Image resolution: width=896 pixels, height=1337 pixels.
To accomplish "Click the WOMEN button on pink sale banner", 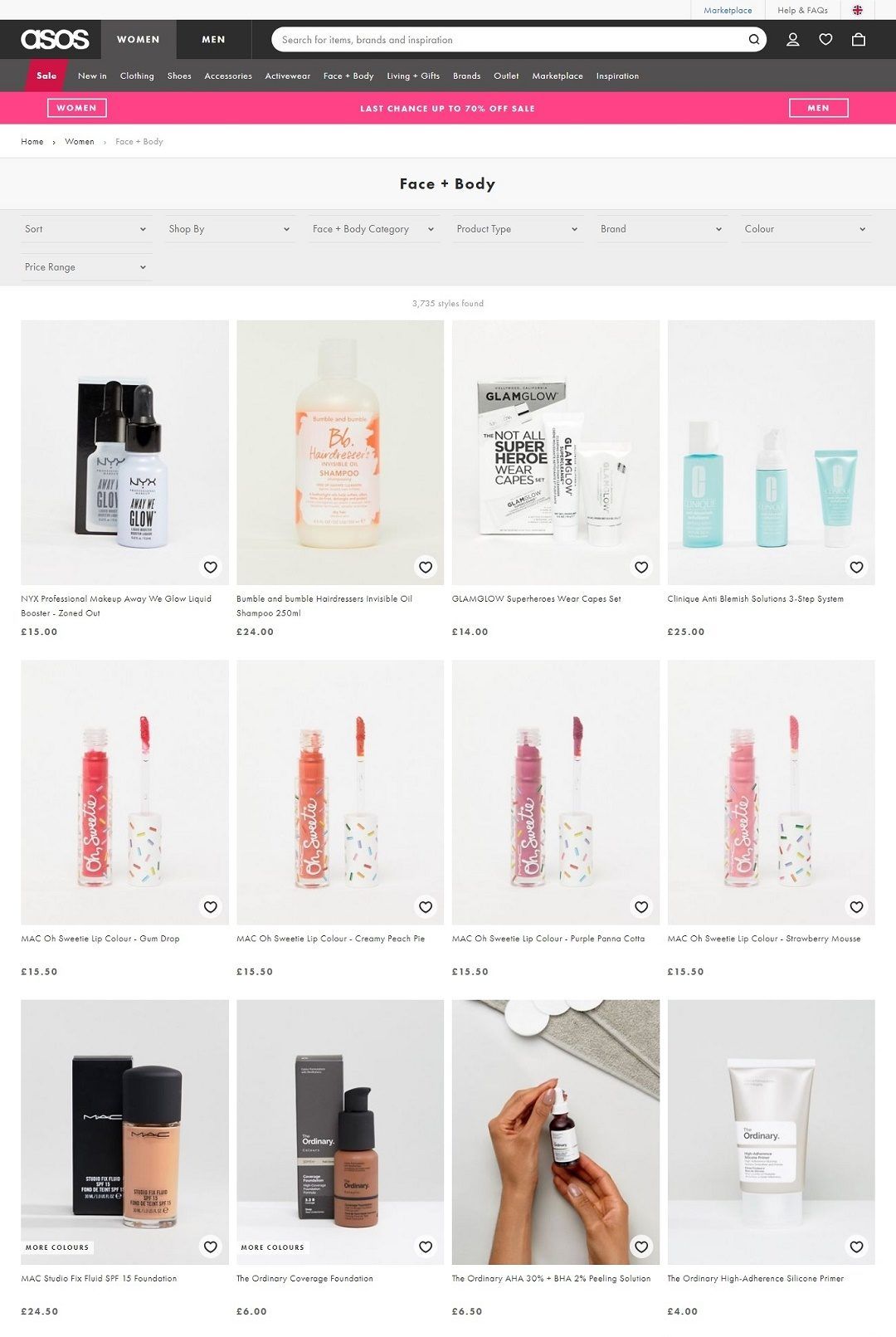I will (x=77, y=108).
